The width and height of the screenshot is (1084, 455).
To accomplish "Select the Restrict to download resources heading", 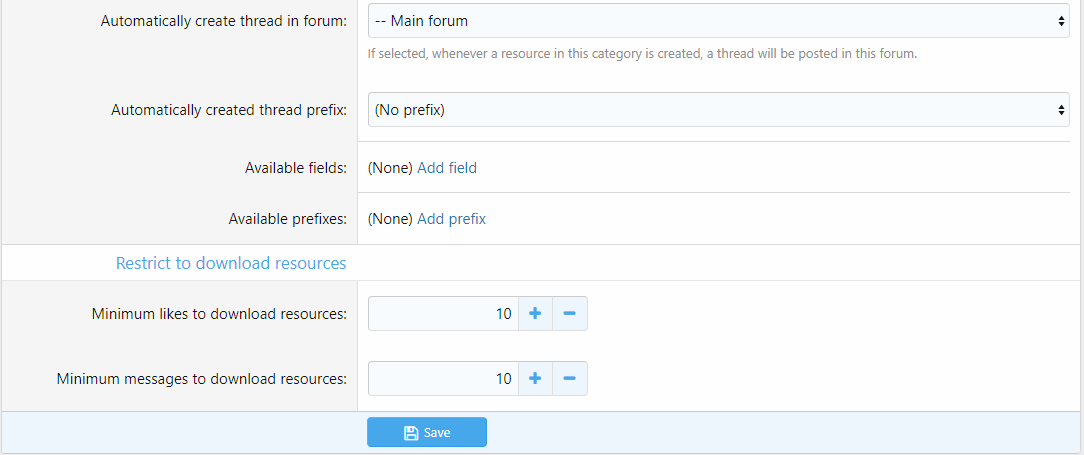I will pos(231,263).
